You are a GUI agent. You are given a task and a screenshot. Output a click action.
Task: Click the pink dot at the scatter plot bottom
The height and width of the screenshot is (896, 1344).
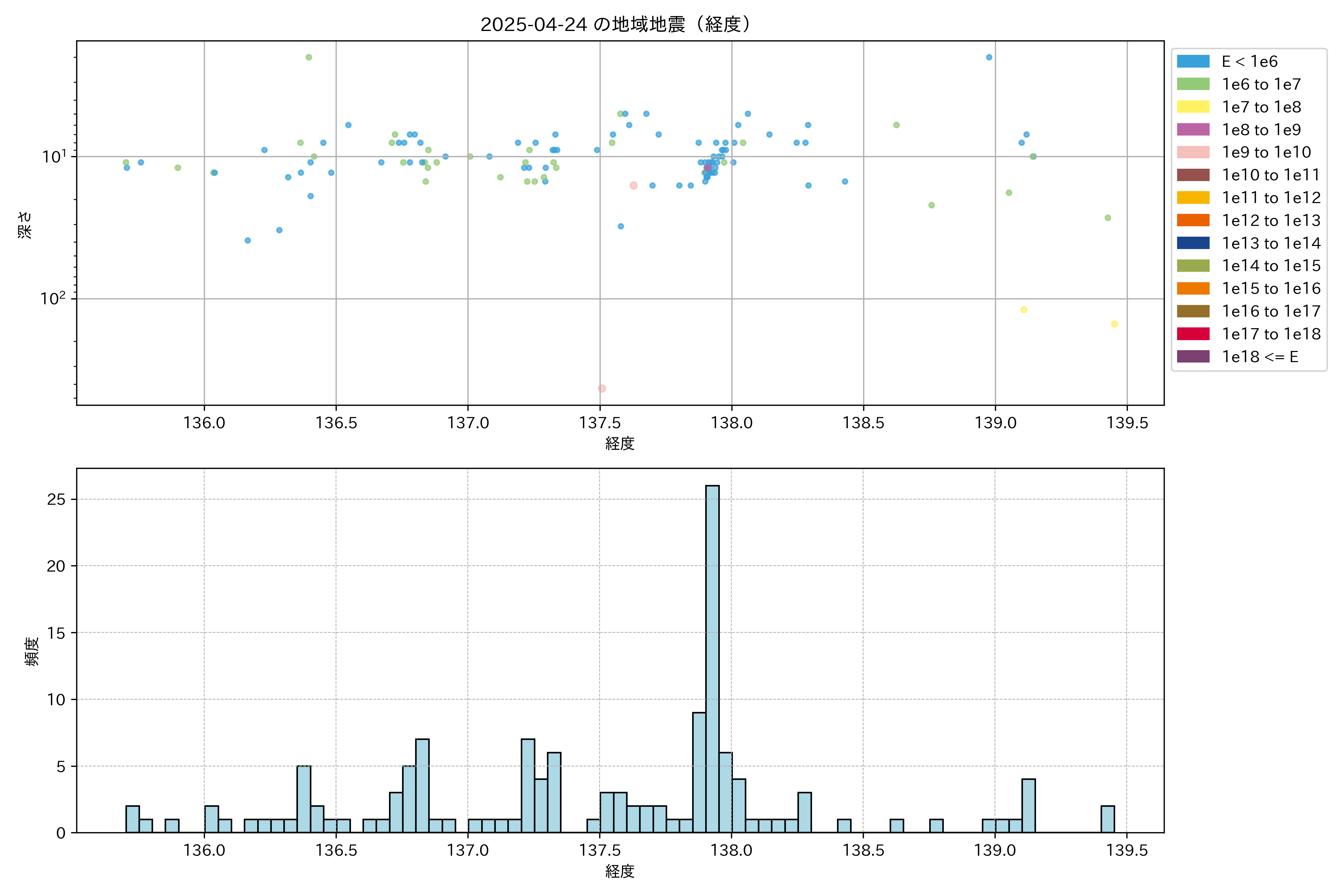click(x=602, y=389)
